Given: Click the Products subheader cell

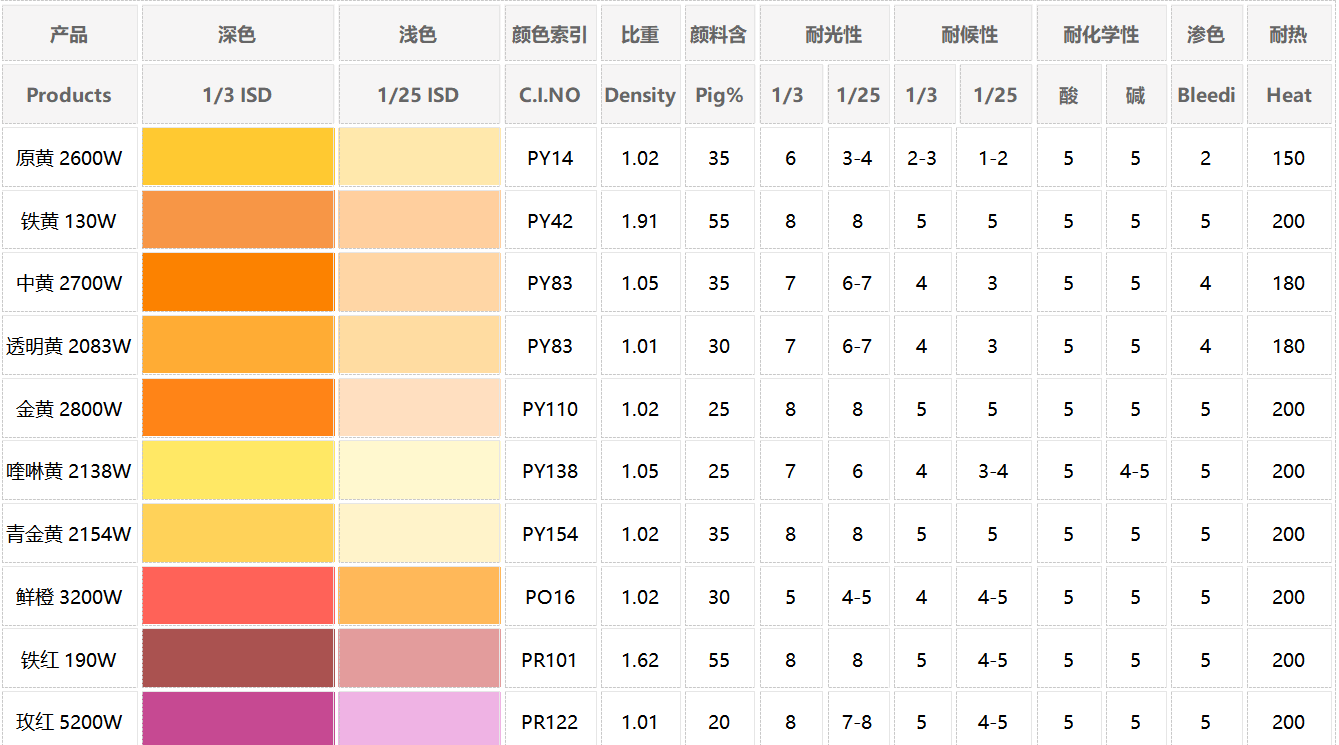Looking at the screenshot, I should 69,94.
